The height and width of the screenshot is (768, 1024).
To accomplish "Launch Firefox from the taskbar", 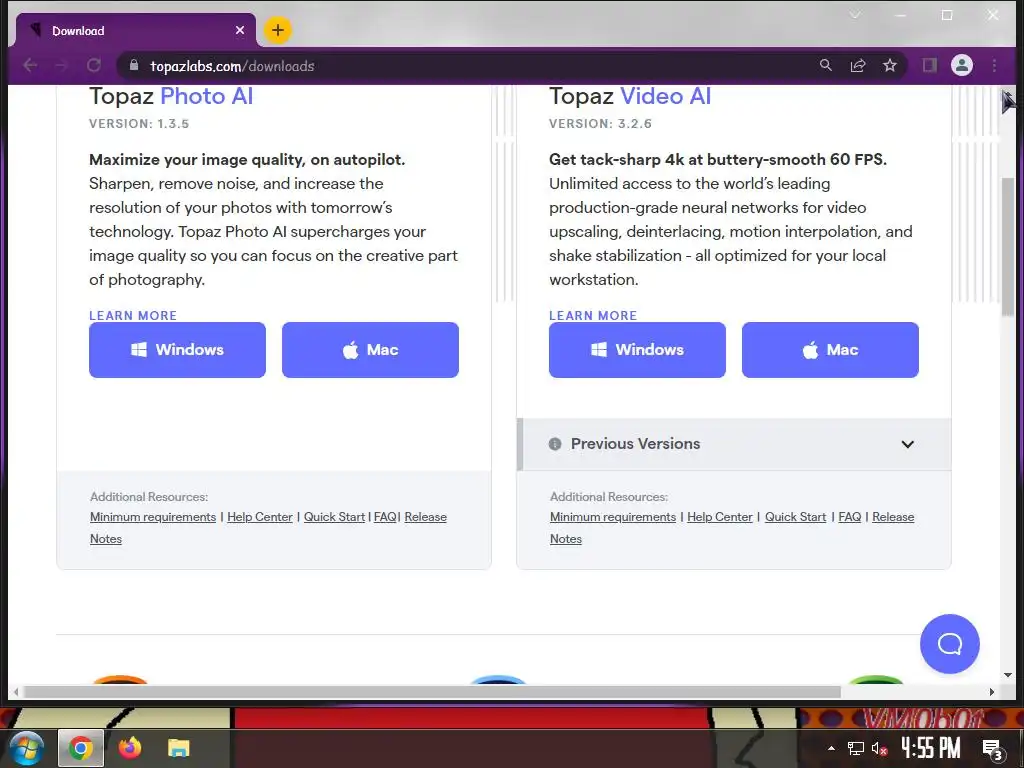I will pyautogui.click(x=129, y=748).
